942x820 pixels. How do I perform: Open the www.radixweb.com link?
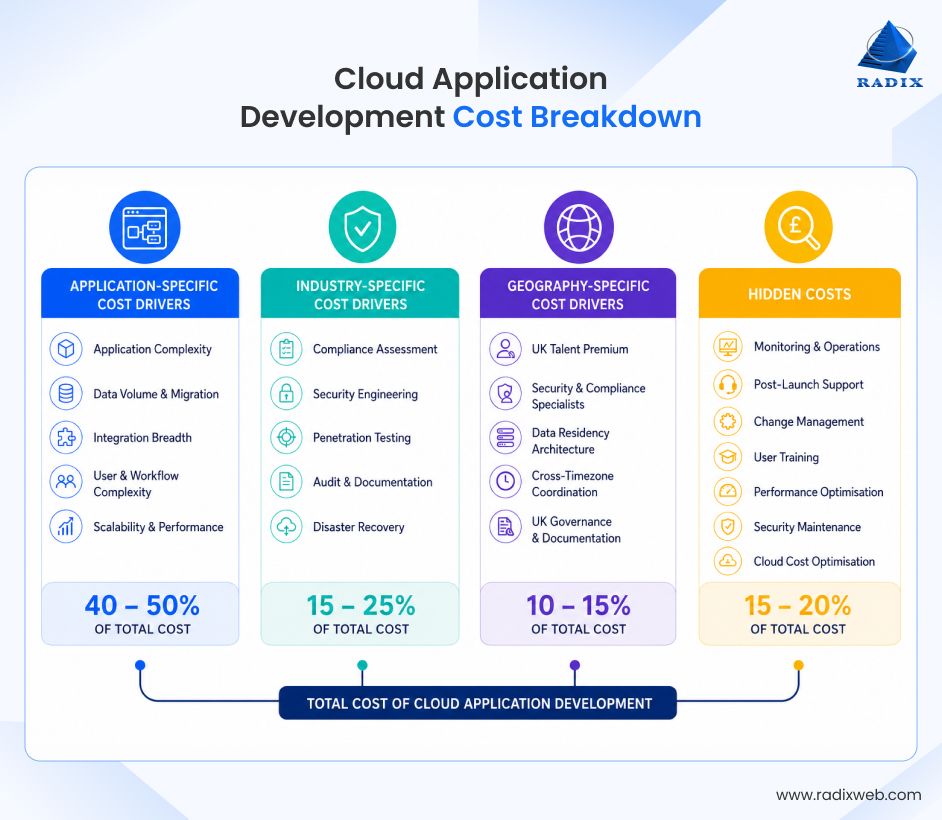(849, 795)
